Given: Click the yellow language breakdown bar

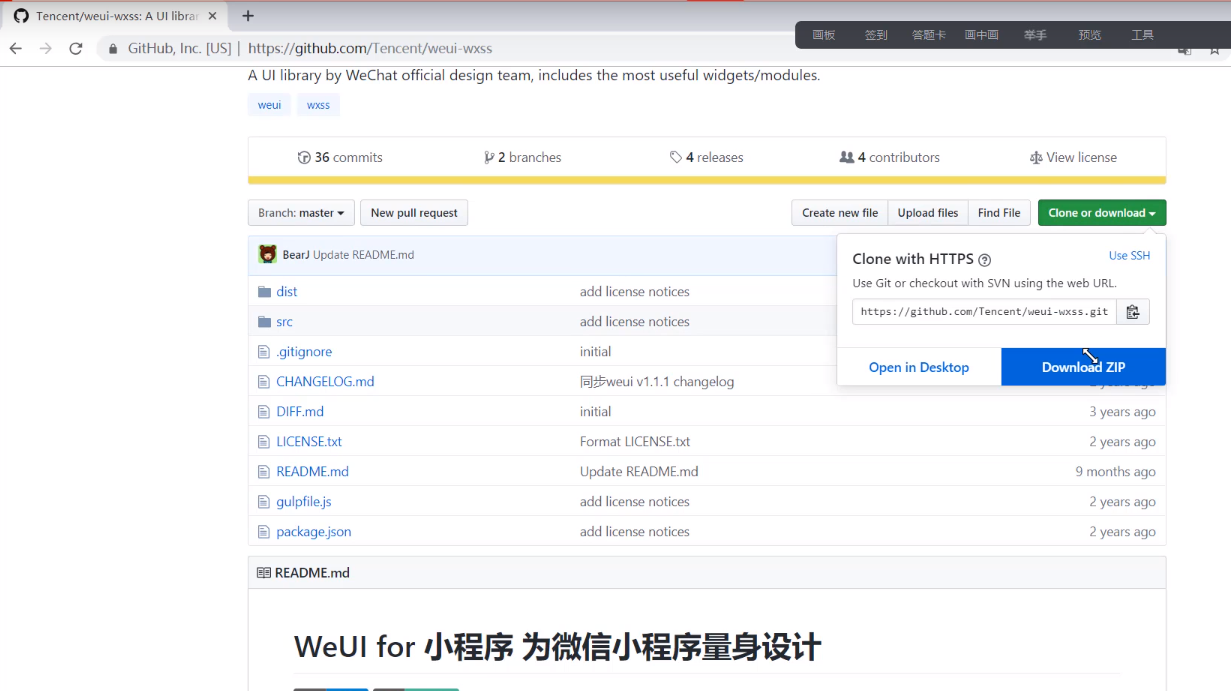Looking at the screenshot, I should pos(707,181).
